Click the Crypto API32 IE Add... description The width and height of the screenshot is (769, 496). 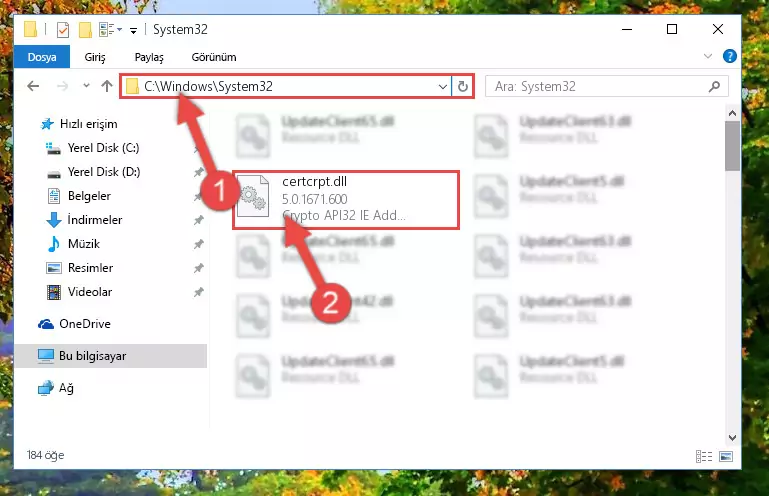(344, 215)
